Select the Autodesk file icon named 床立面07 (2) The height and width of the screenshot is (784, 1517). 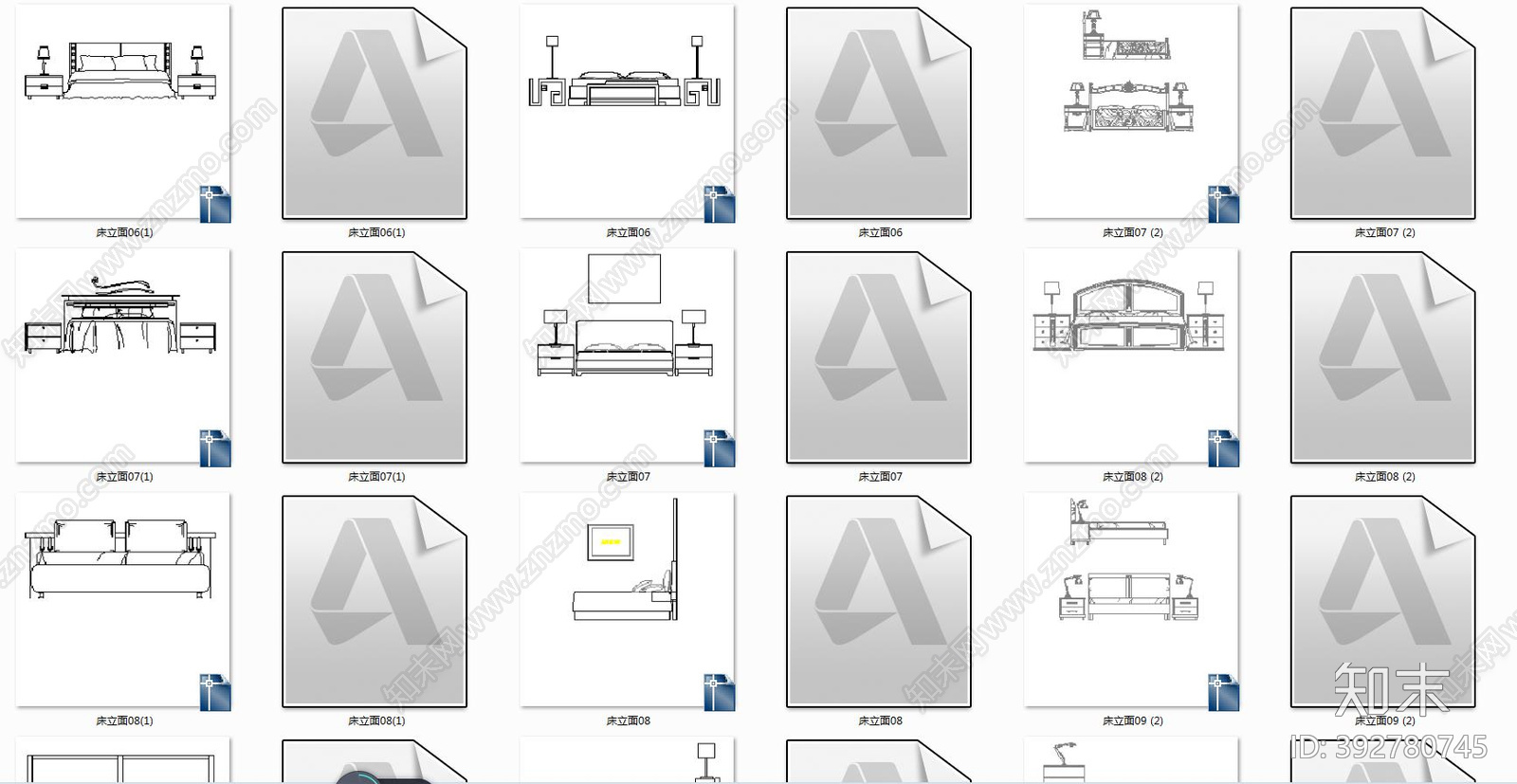pos(1383,113)
